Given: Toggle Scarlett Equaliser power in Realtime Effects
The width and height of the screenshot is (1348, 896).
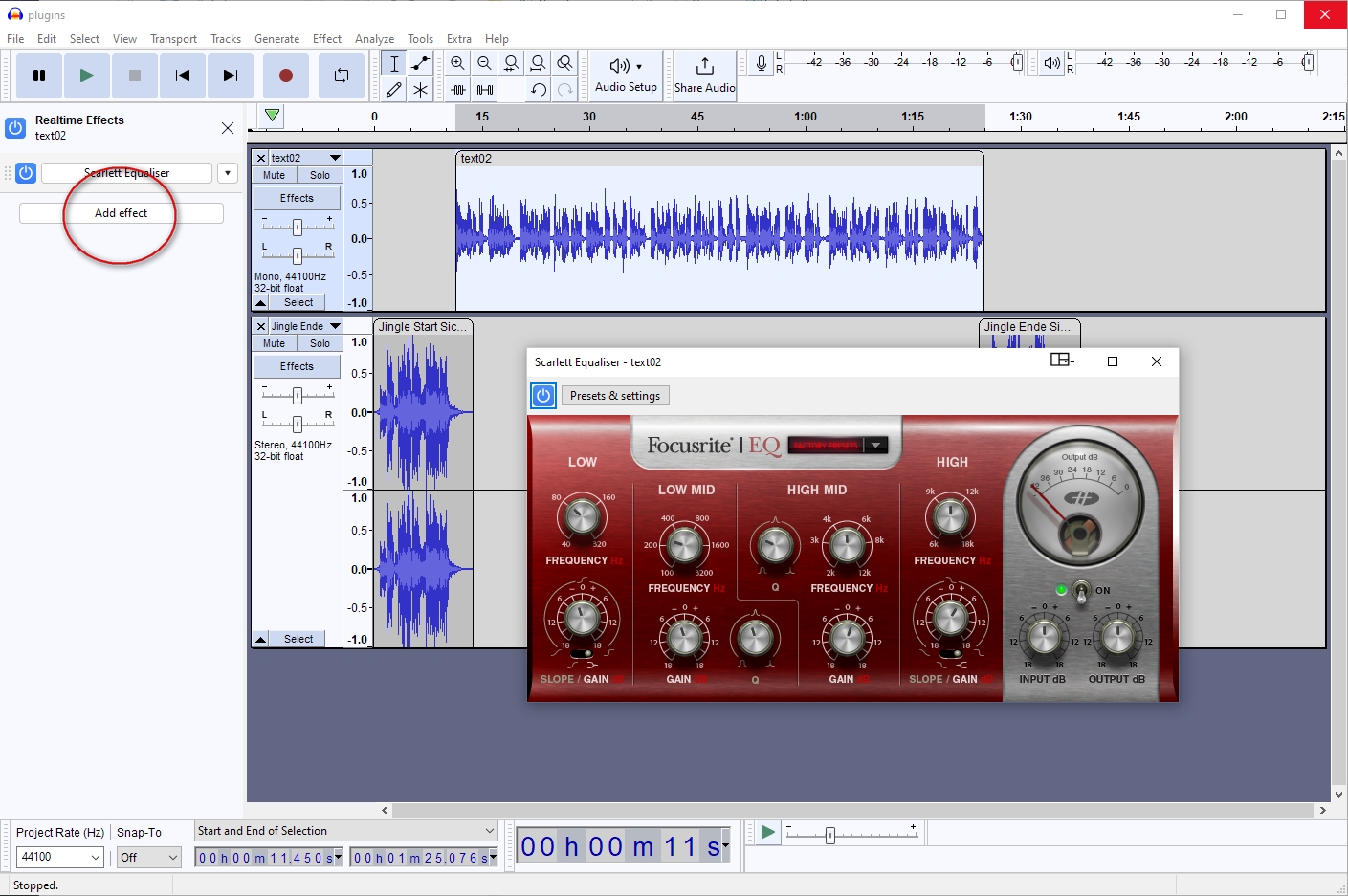Looking at the screenshot, I should click(x=26, y=173).
